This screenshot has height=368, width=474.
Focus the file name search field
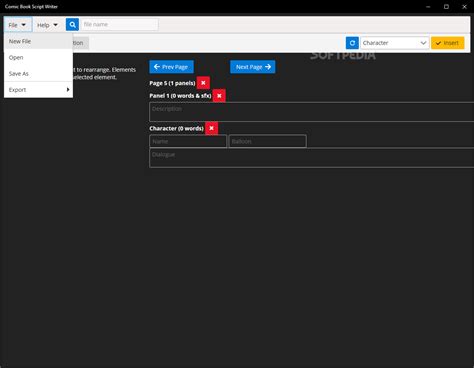tap(120, 25)
